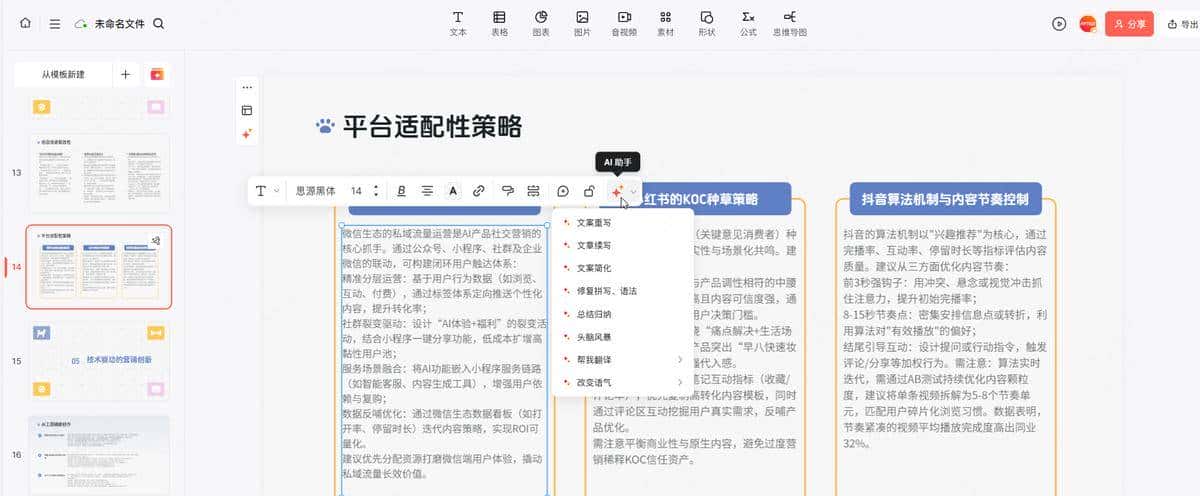Toggle the element lock icon
The image size is (1200, 496).
(x=590, y=190)
